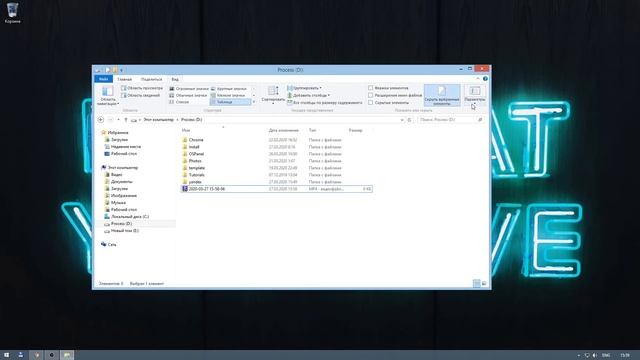The width and height of the screenshot is (640, 360).
Task: Click Size all columns to fit (Все столбцы по размеру содержимого)
Action: tap(324, 103)
